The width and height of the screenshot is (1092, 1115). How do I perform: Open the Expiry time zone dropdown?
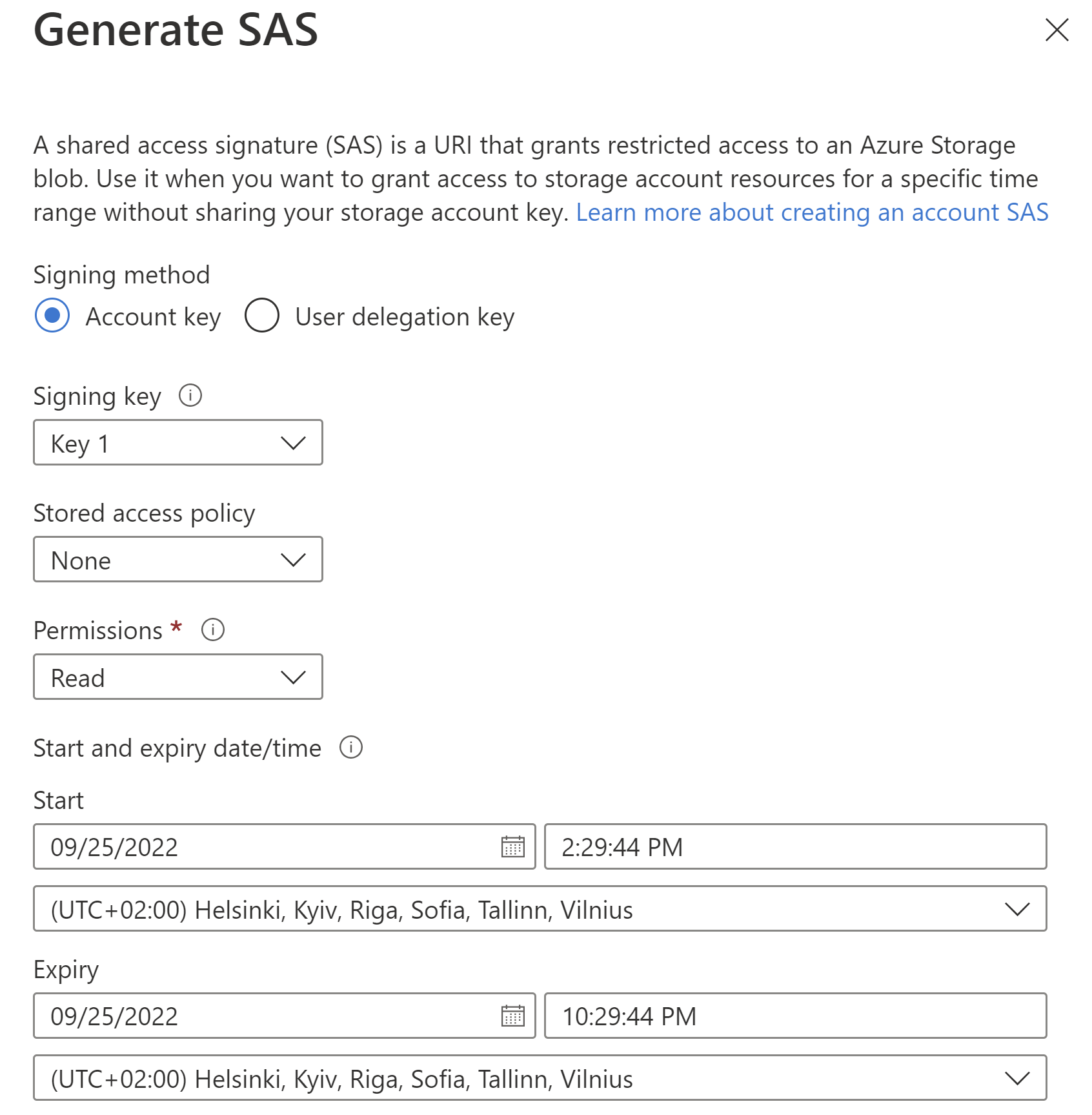(x=540, y=1078)
